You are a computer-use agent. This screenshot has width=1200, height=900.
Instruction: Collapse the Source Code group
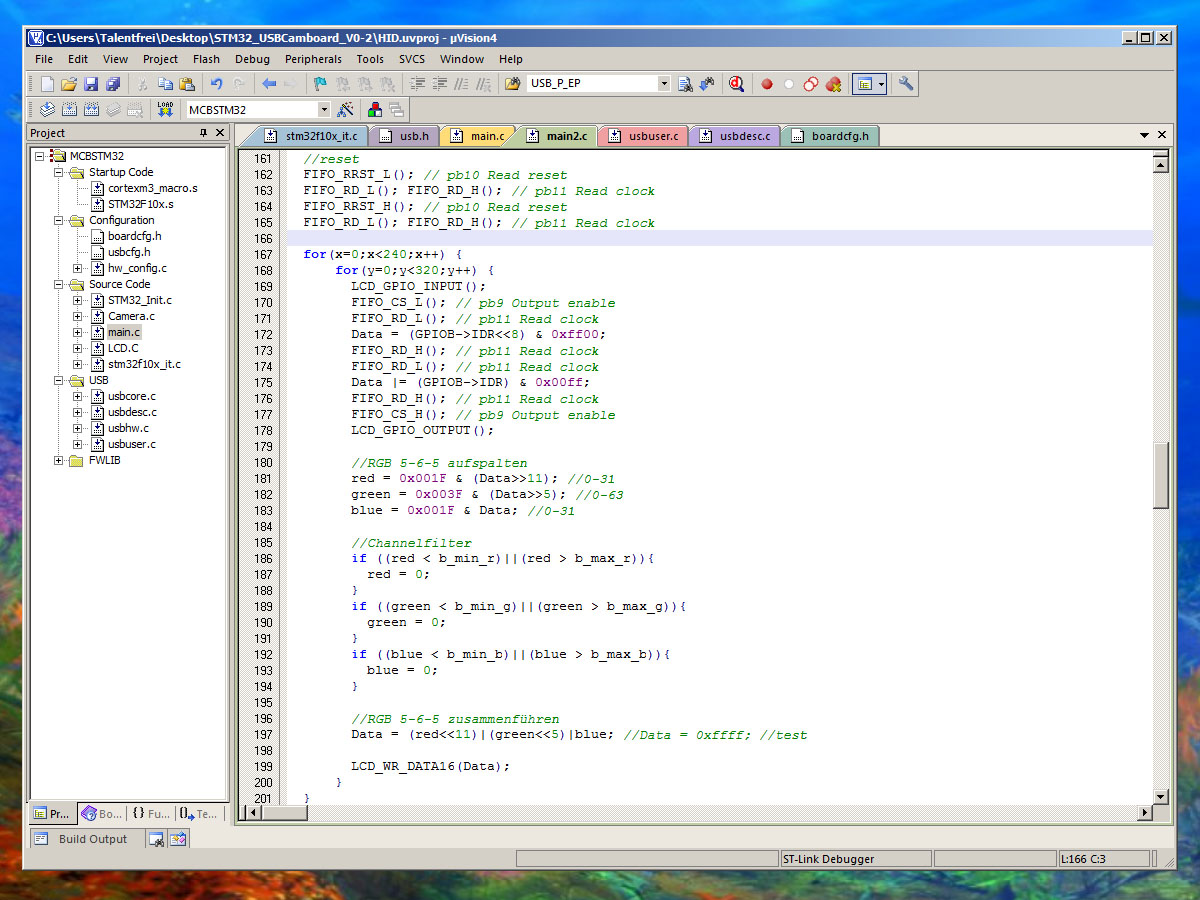61,284
